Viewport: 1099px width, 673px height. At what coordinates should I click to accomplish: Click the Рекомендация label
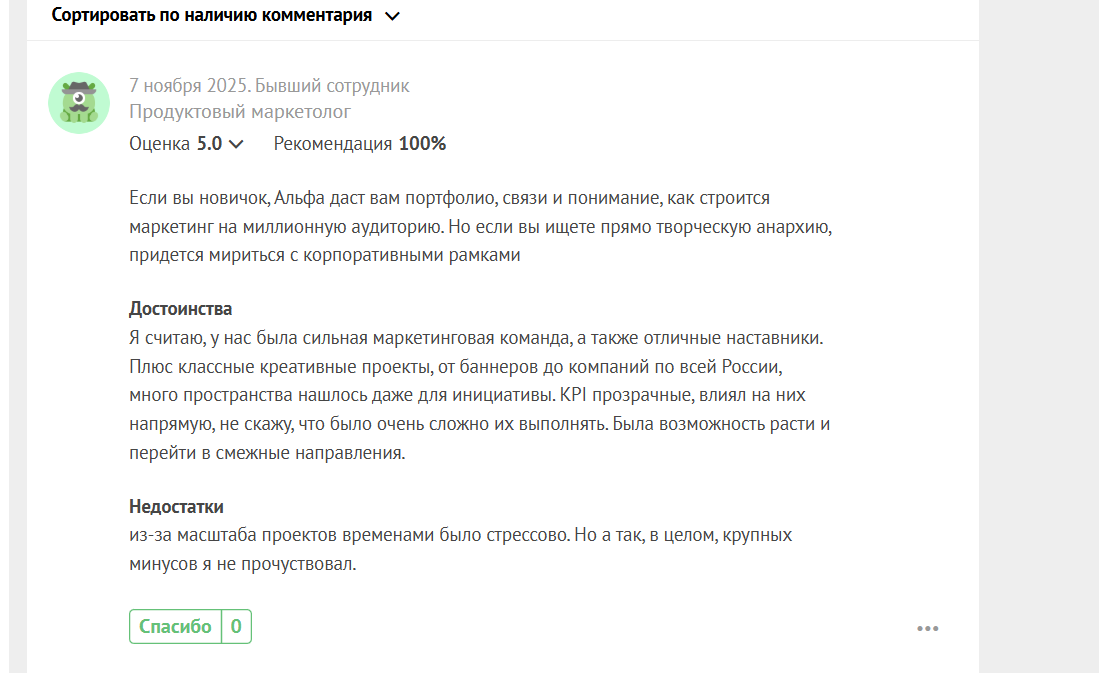(333, 144)
